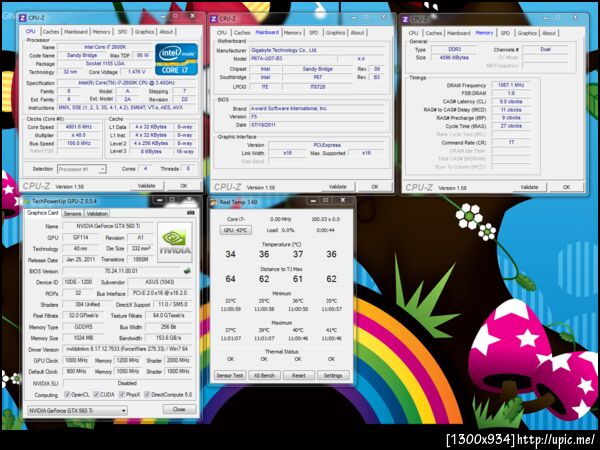This screenshot has height=450, width=600.
Task: Click OK in the Mainboard CPU-Z window
Action: click(x=375, y=187)
